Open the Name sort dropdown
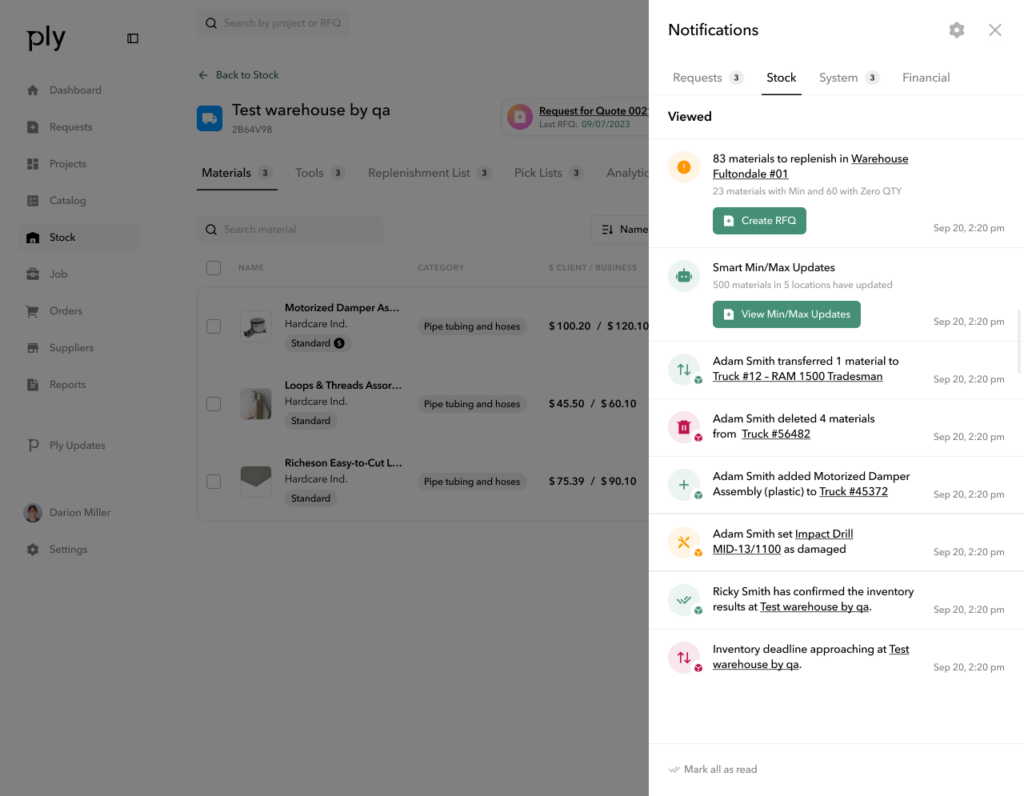Screen dimensions: 1024x796 621,229
